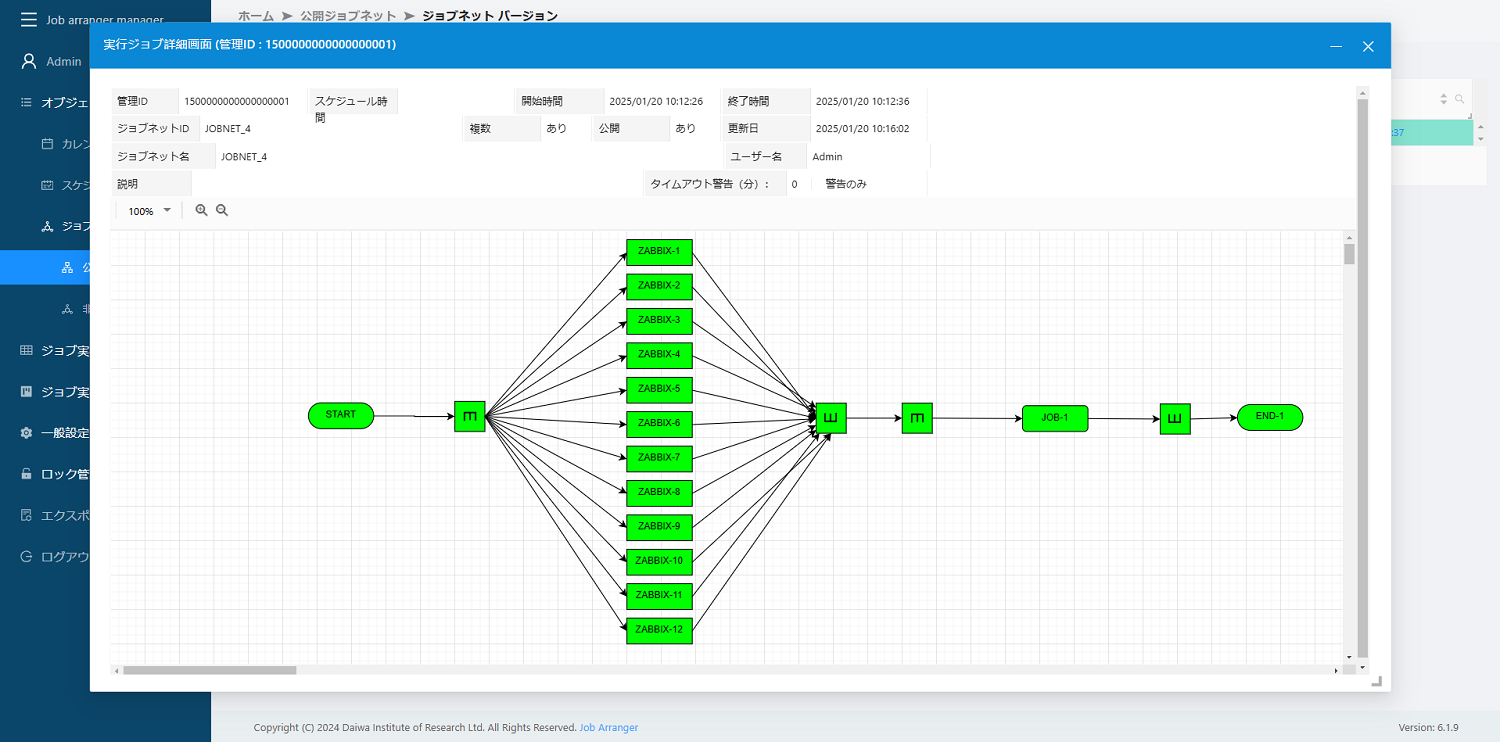Screen dimensions: 1500x742
Task: Go to 公開ジョブネット in the breadcrumb
Action: point(348,16)
